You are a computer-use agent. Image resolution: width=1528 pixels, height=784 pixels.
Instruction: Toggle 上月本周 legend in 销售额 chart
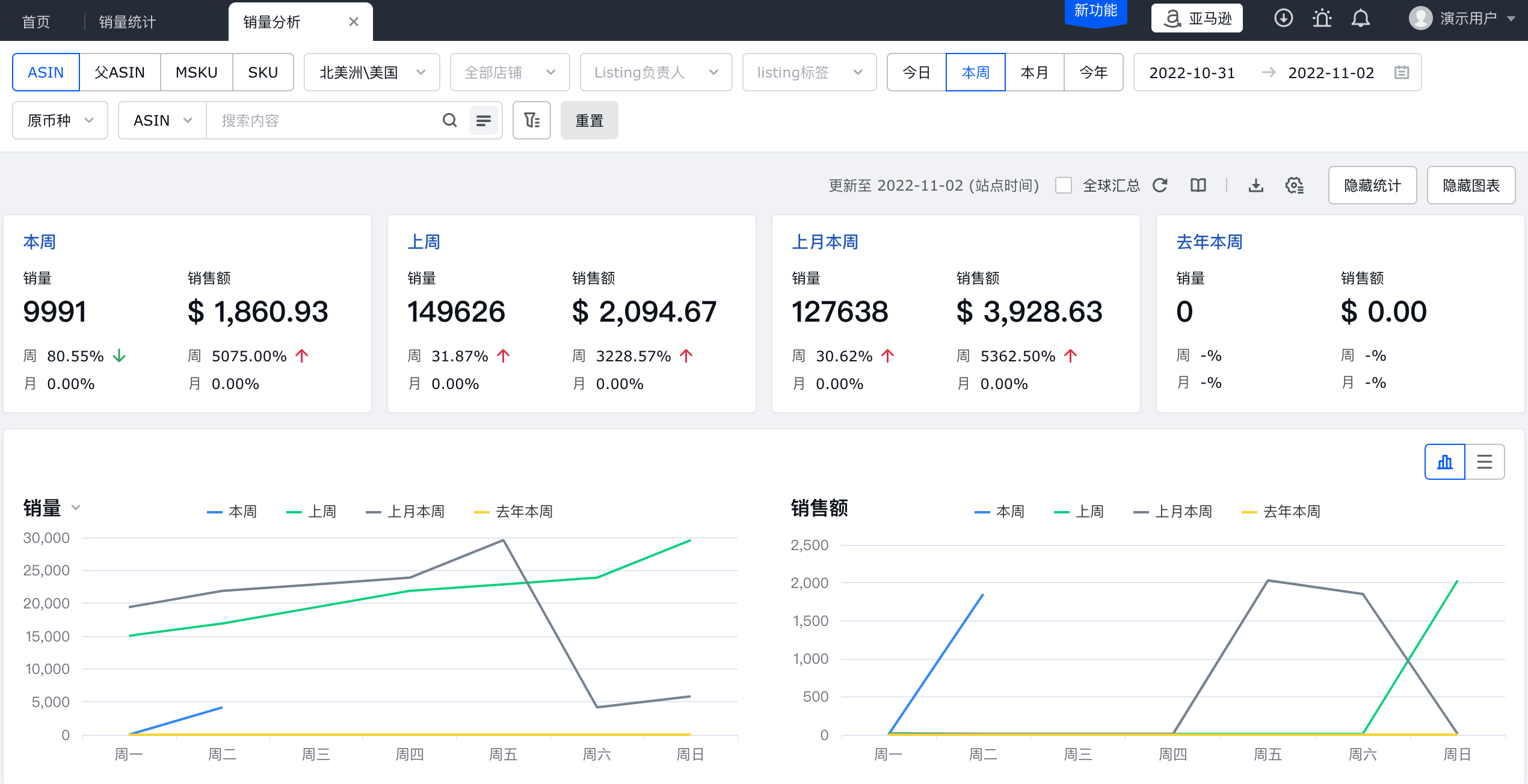tap(1173, 512)
